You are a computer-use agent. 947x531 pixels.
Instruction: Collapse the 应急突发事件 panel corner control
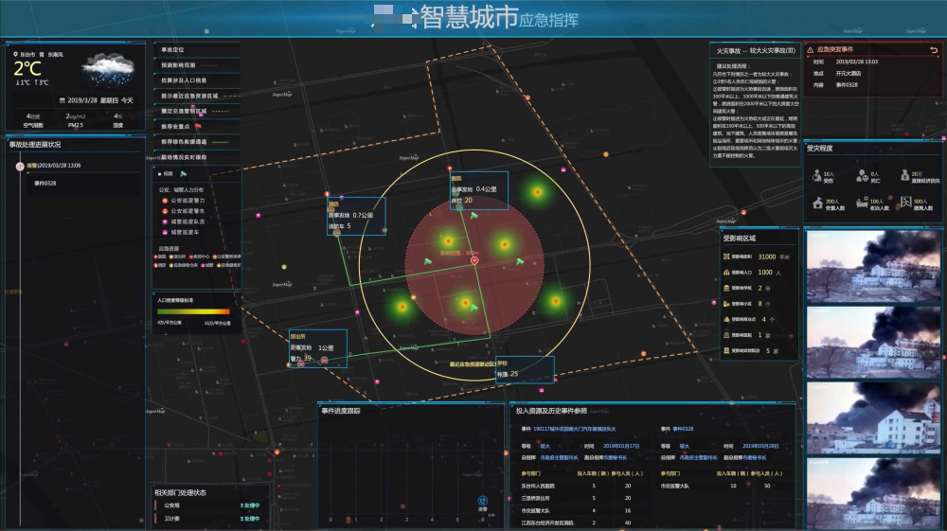(x=933, y=48)
